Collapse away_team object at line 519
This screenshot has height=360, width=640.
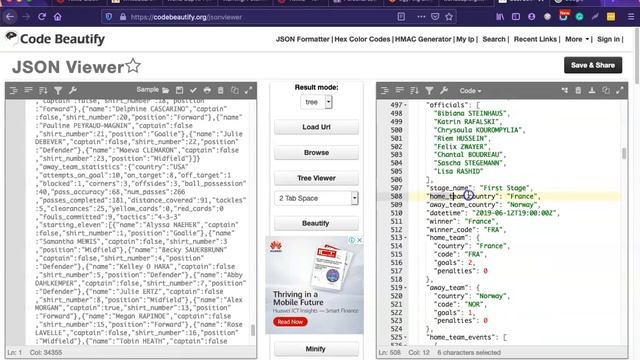tap(405, 288)
